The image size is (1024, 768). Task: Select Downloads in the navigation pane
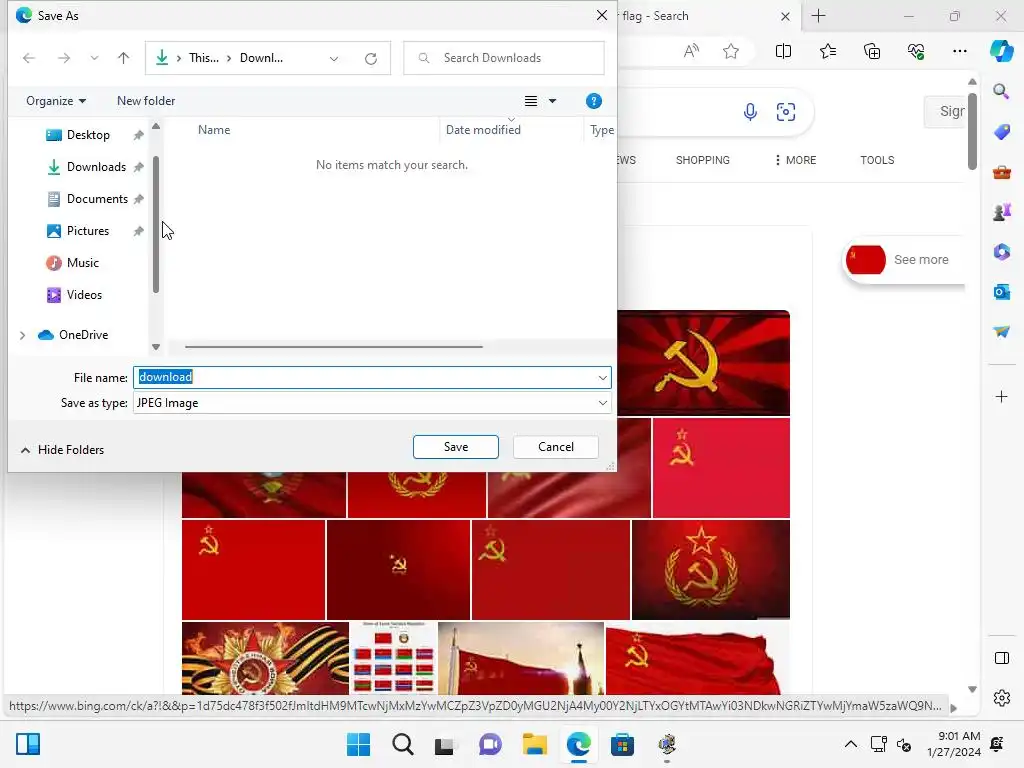95,167
